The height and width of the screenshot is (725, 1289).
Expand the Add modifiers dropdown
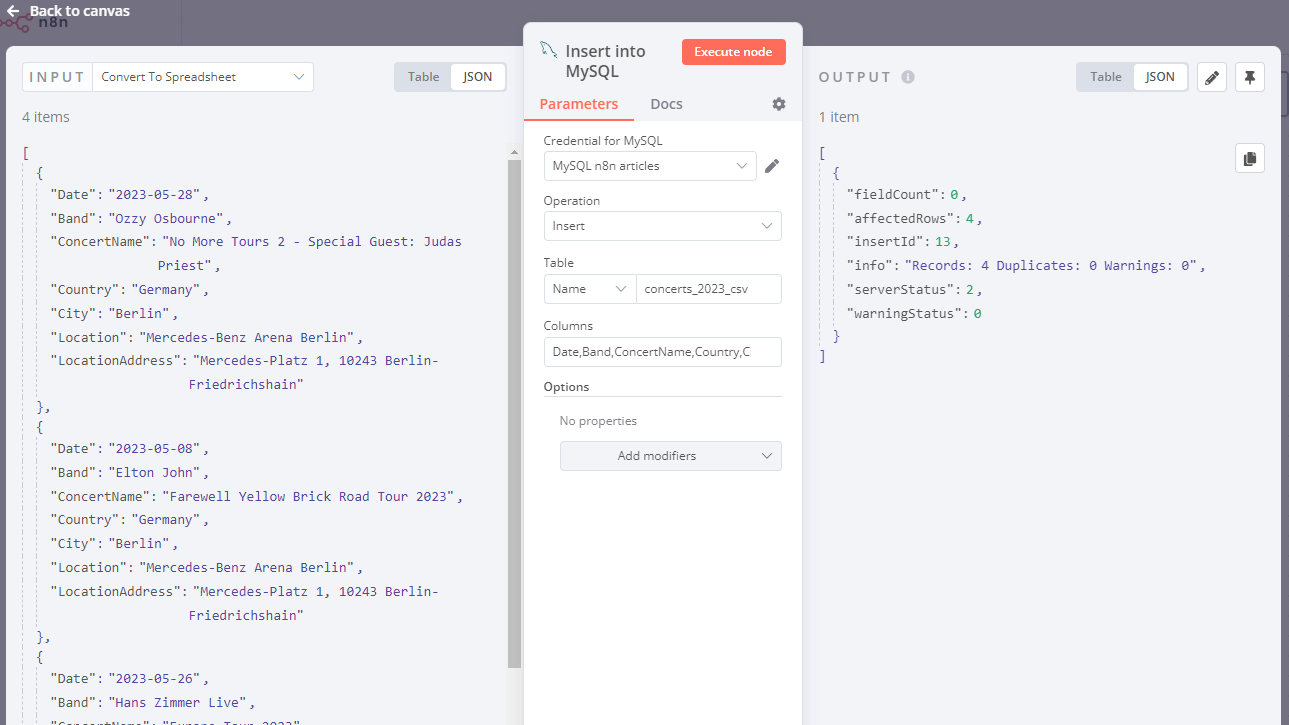(670, 456)
